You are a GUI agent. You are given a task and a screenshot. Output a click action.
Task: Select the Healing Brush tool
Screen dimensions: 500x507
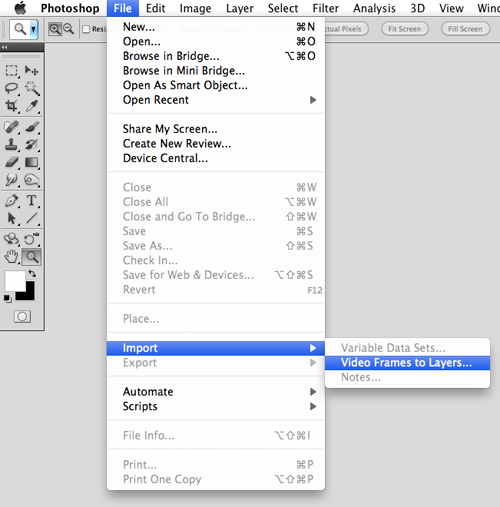pyautogui.click(x=11, y=127)
